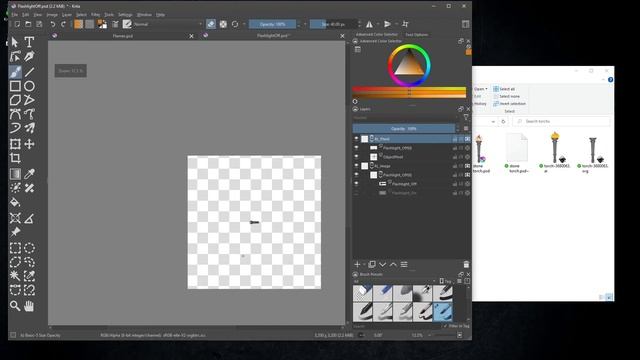This screenshot has width=640, height=360.
Task: Click Select all in Explorer
Action: pyautogui.click(x=504, y=89)
